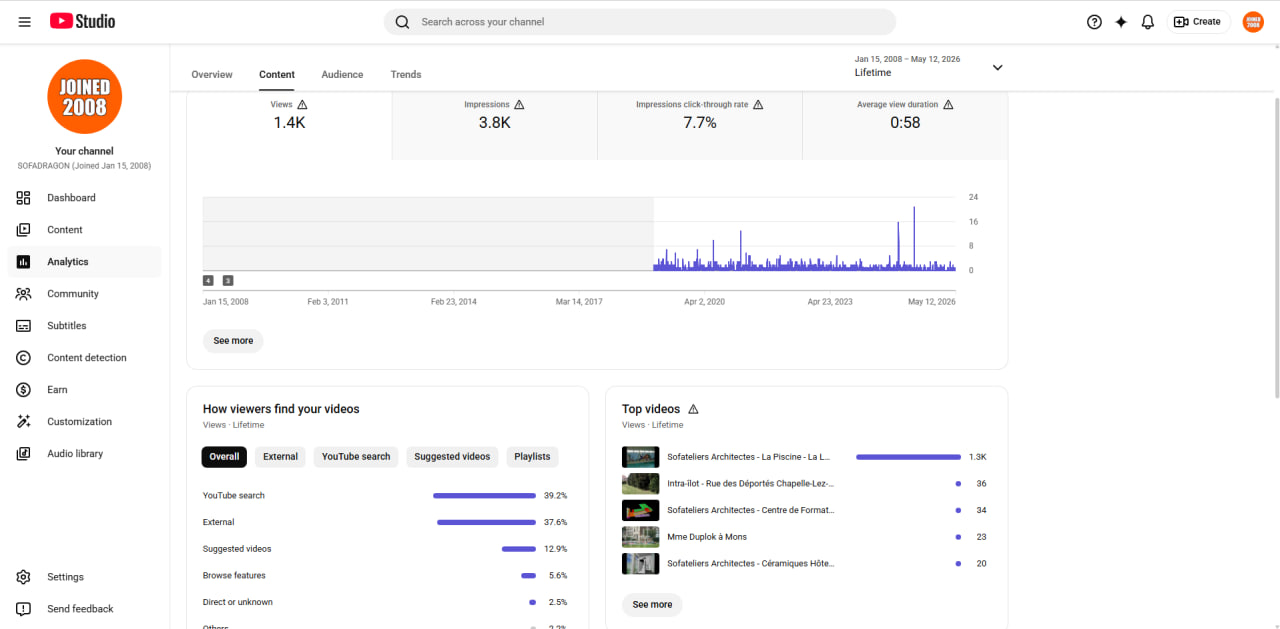Image resolution: width=1280 pixels, height=629 pixels.
Task: Click the Direct or unknown 2.5% row
Action: pos(385,602)
